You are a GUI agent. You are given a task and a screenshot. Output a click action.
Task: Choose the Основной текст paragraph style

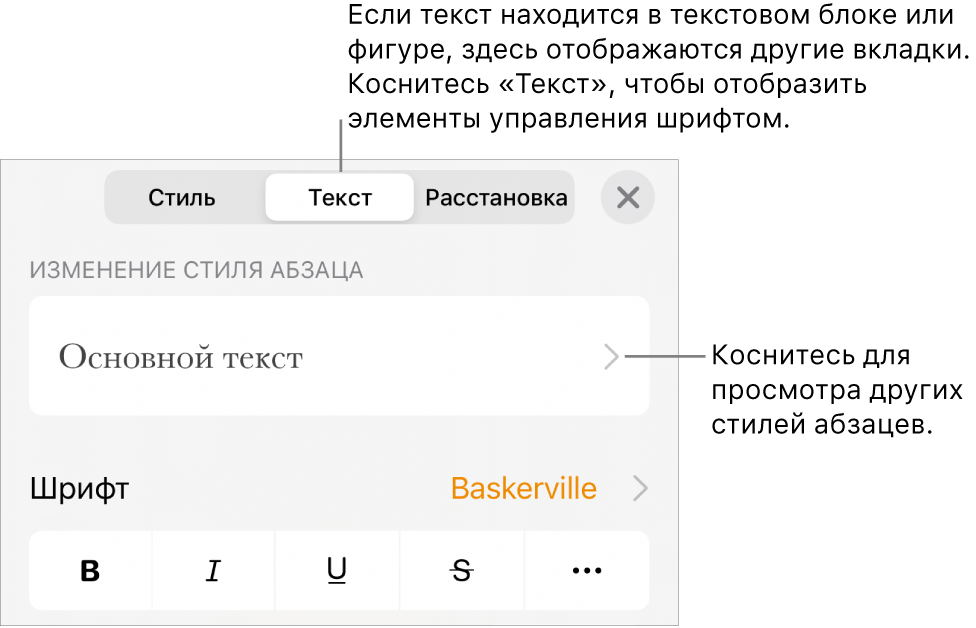337,356
